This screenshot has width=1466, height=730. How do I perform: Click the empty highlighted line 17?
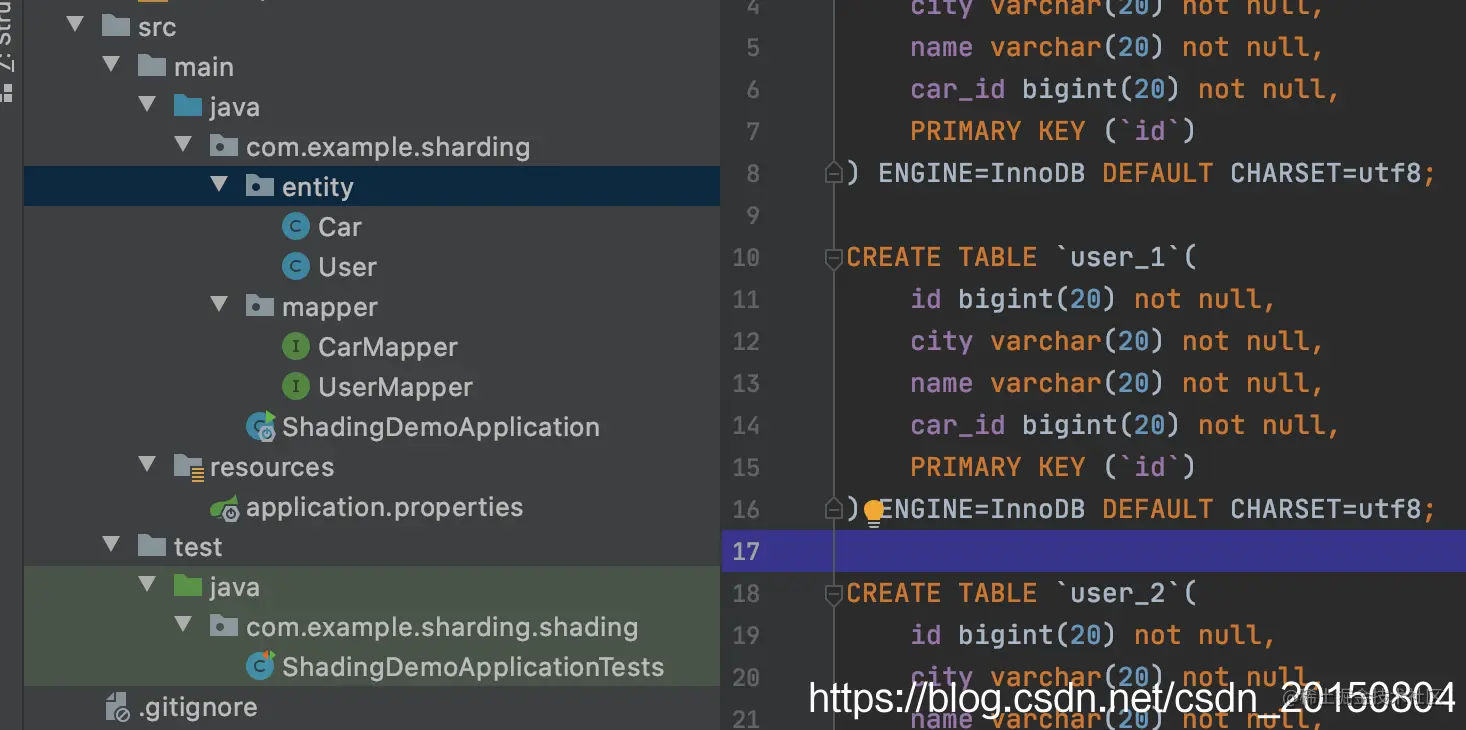tap(1094, 552)
